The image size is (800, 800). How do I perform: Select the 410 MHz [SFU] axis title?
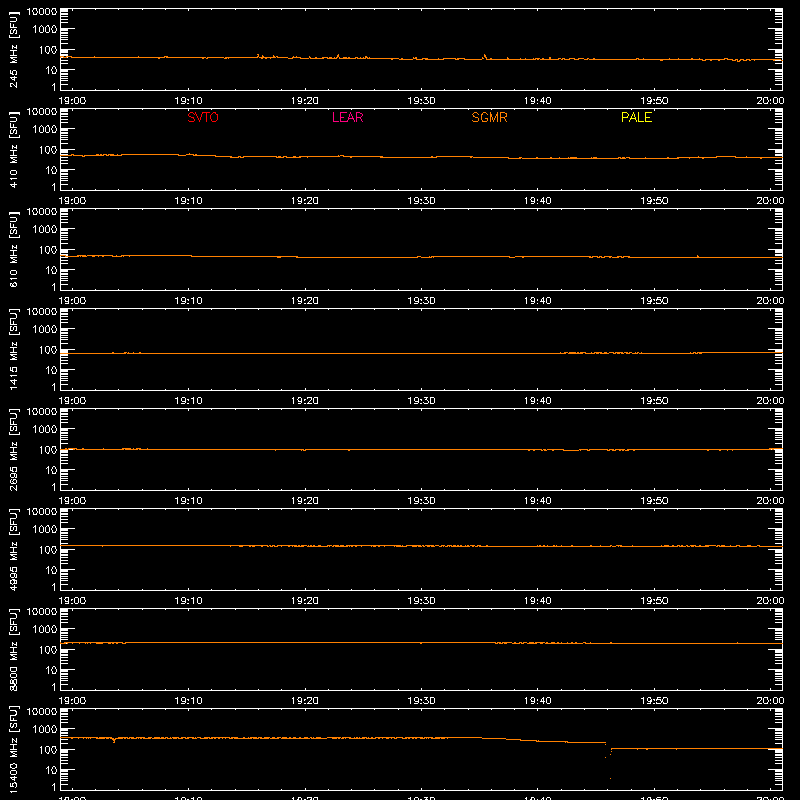click(14, 149)
